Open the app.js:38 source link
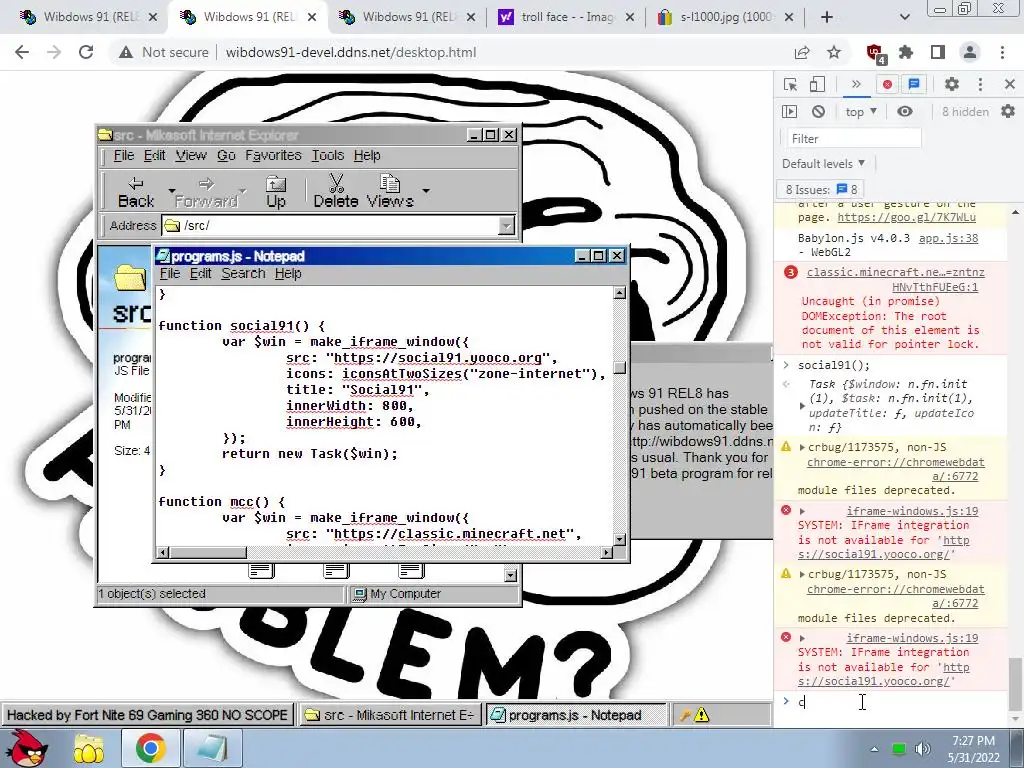 click(948, 238)
